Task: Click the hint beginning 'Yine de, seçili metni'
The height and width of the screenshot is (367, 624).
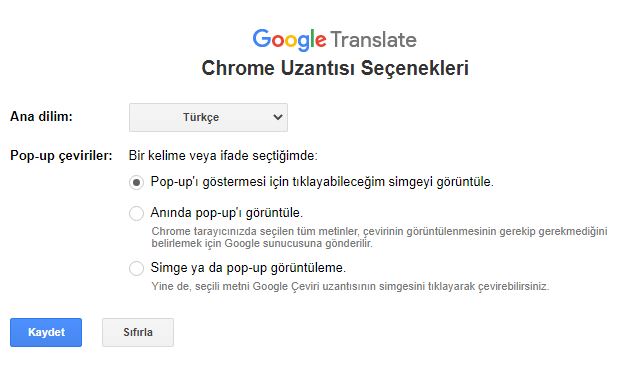Action: pos(350,286)
